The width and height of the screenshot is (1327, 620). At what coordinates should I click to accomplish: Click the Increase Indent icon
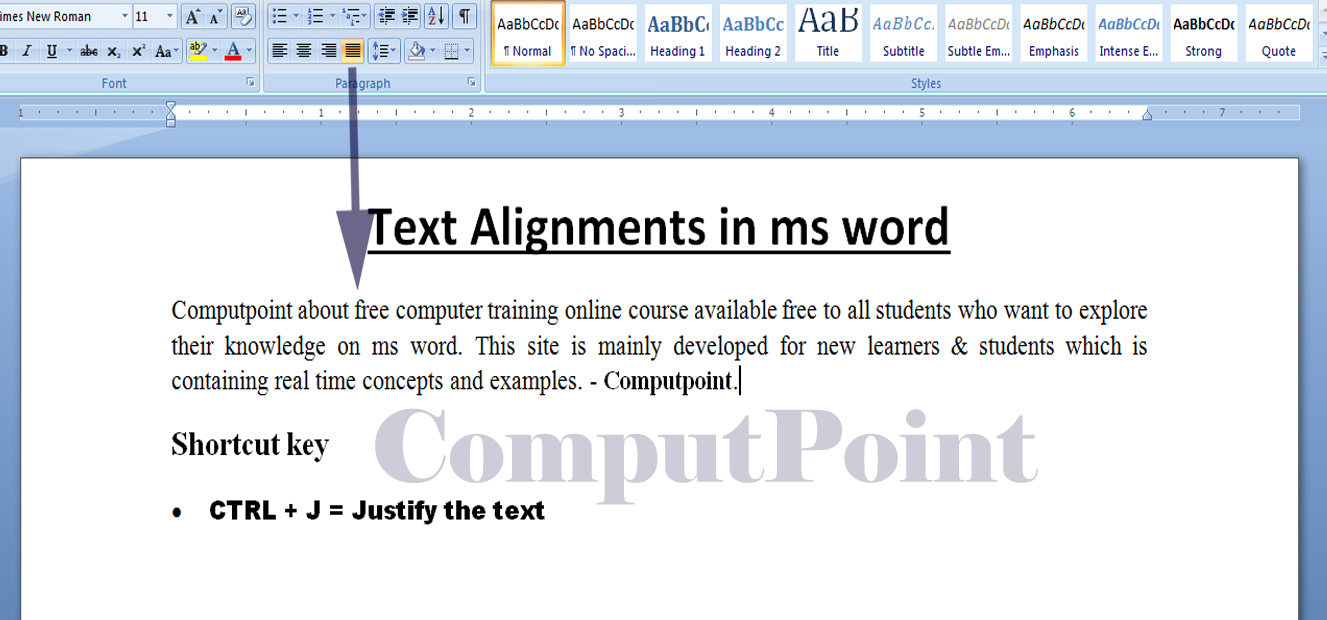[411, 15]
